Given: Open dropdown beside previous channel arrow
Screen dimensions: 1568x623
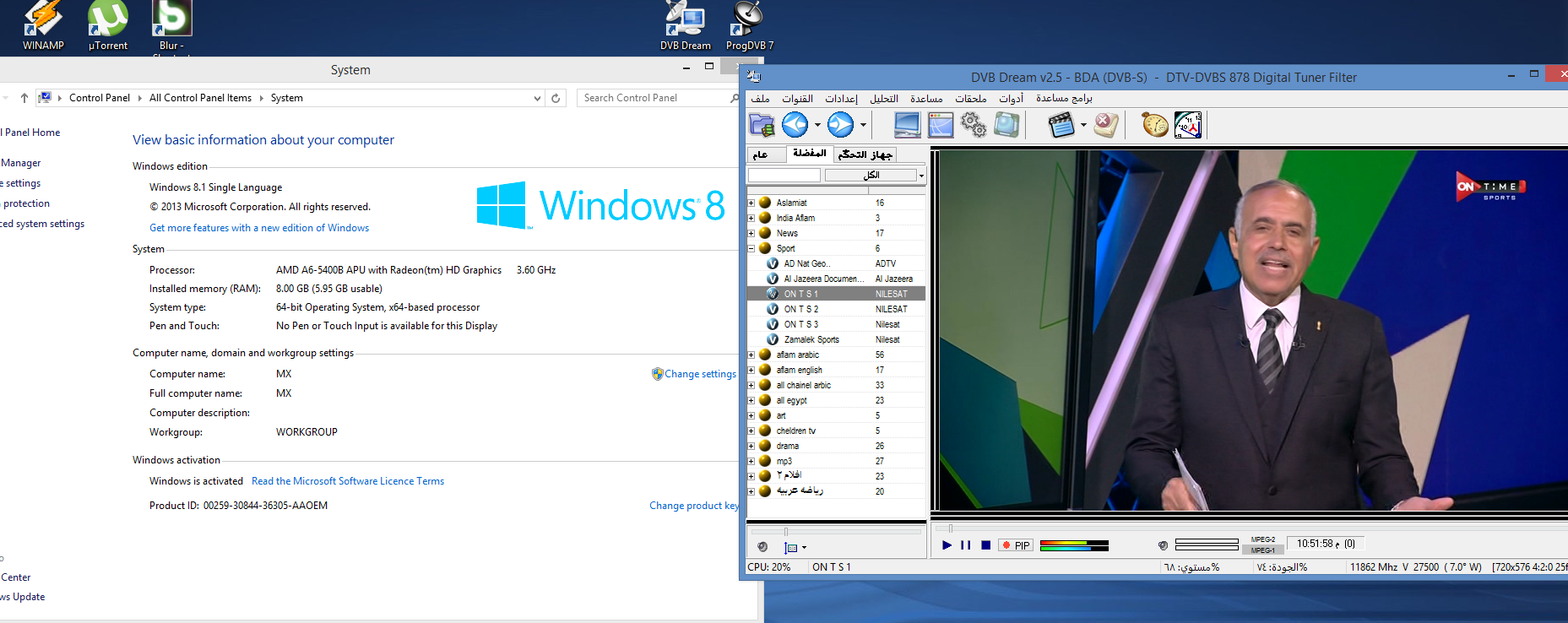Looking at the screenshot, I should click(x=817, y=125).
